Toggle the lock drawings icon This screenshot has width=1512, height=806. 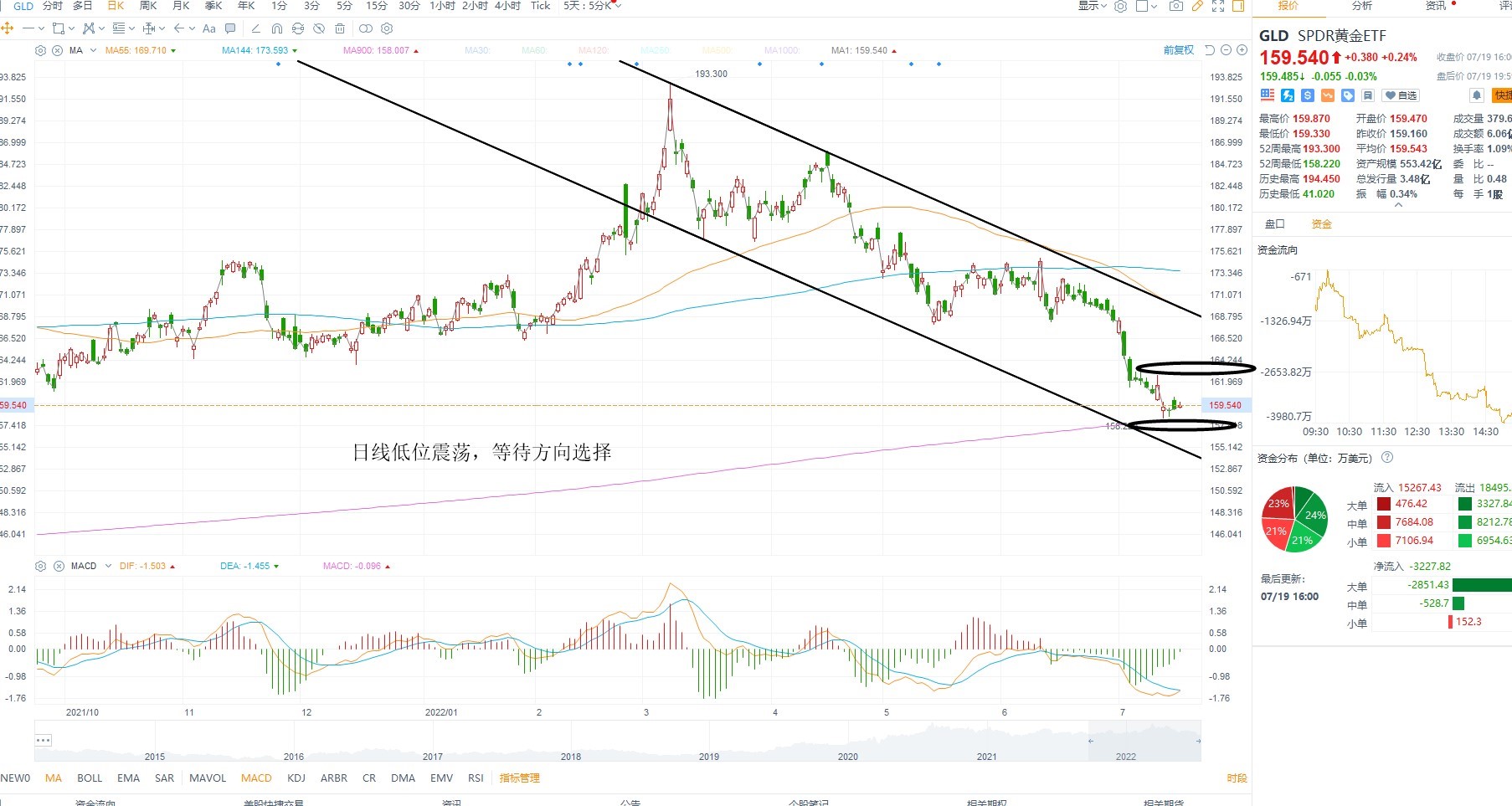click(x=298, y=28)
